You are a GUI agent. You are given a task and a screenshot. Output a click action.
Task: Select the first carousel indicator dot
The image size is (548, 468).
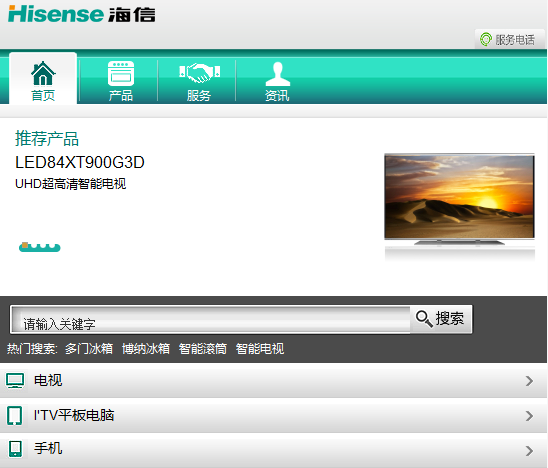pyautogui.click(x=25, y=245)
